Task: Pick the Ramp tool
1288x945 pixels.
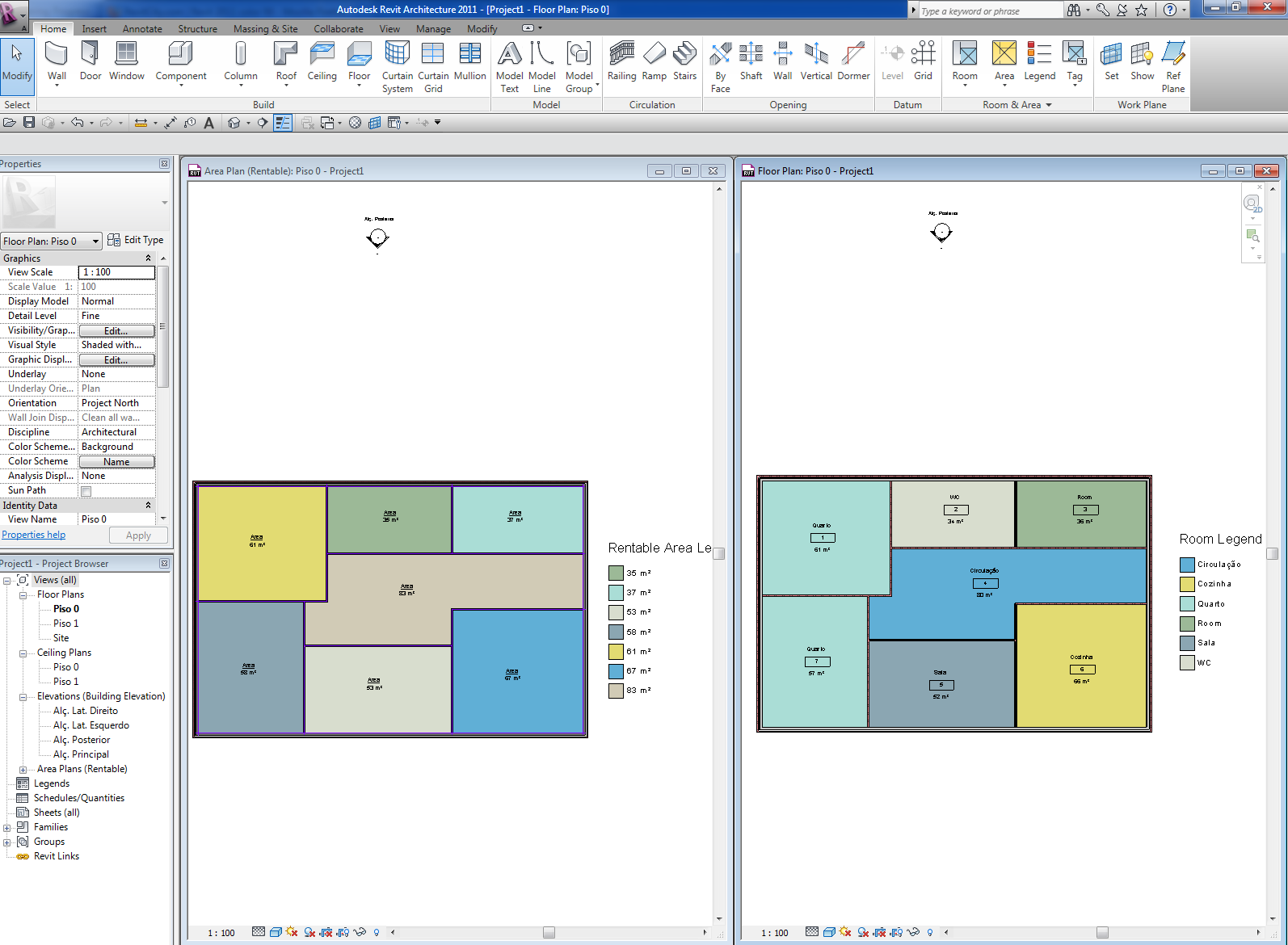Action: click(654, 62)
